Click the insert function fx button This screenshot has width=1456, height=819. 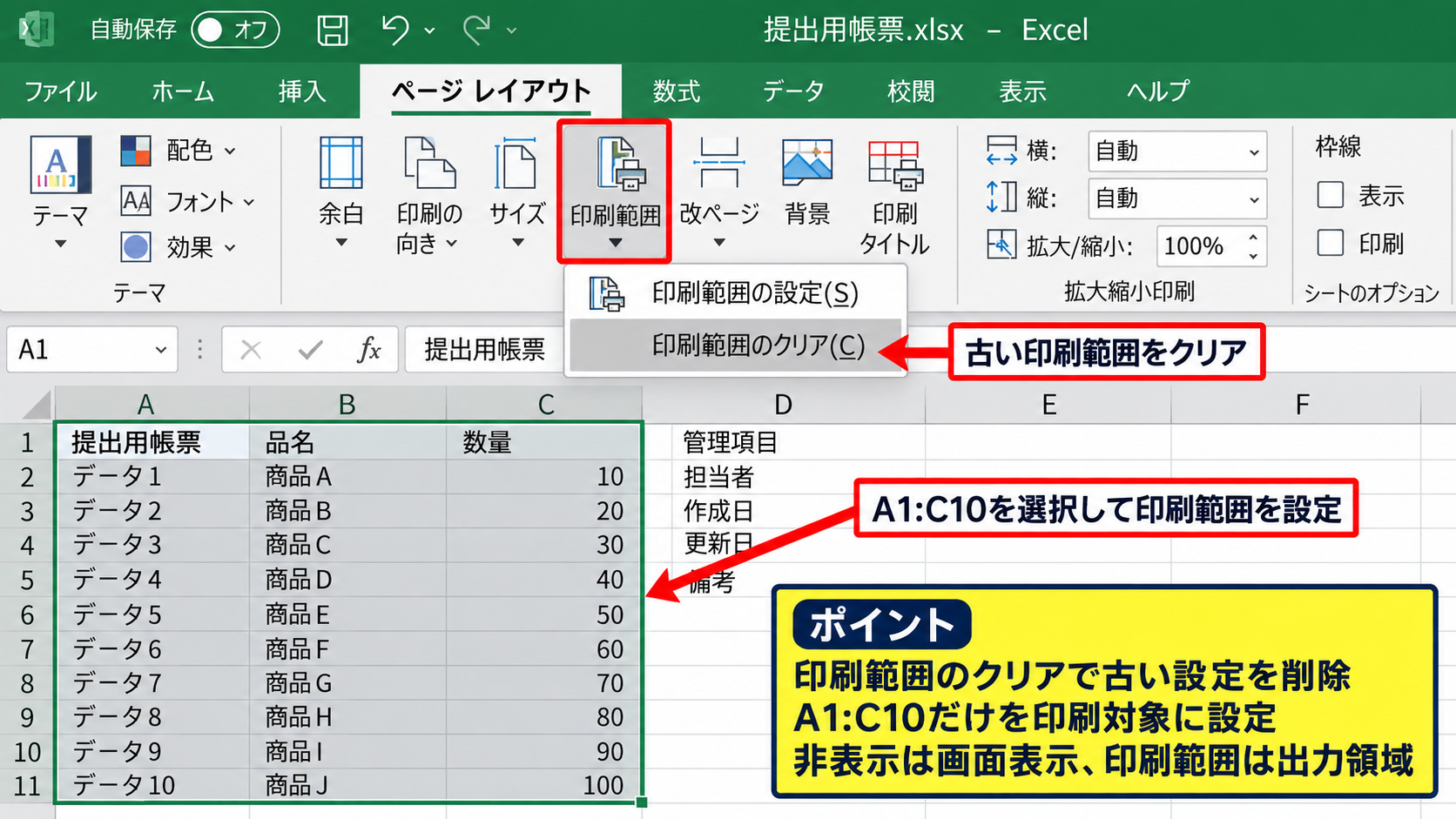coord(369,350)
